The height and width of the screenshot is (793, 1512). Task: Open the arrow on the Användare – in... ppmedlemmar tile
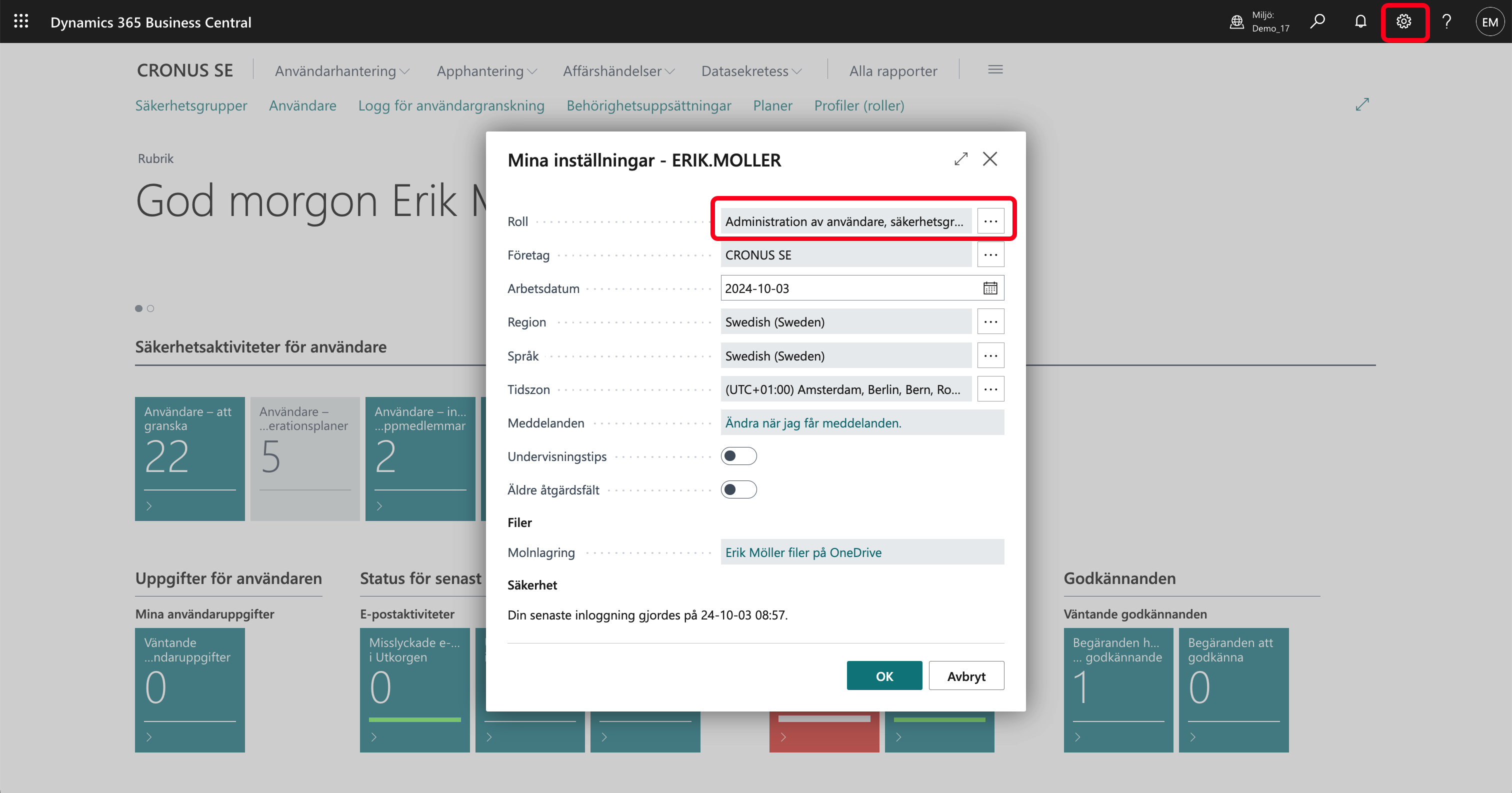[379, 505]
